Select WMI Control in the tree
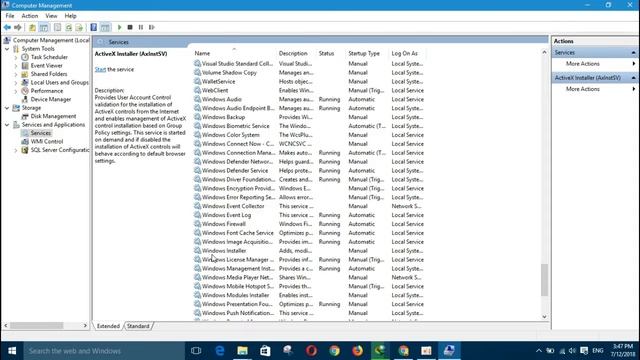Screen dimensions: 640x360 click(47, 142)
